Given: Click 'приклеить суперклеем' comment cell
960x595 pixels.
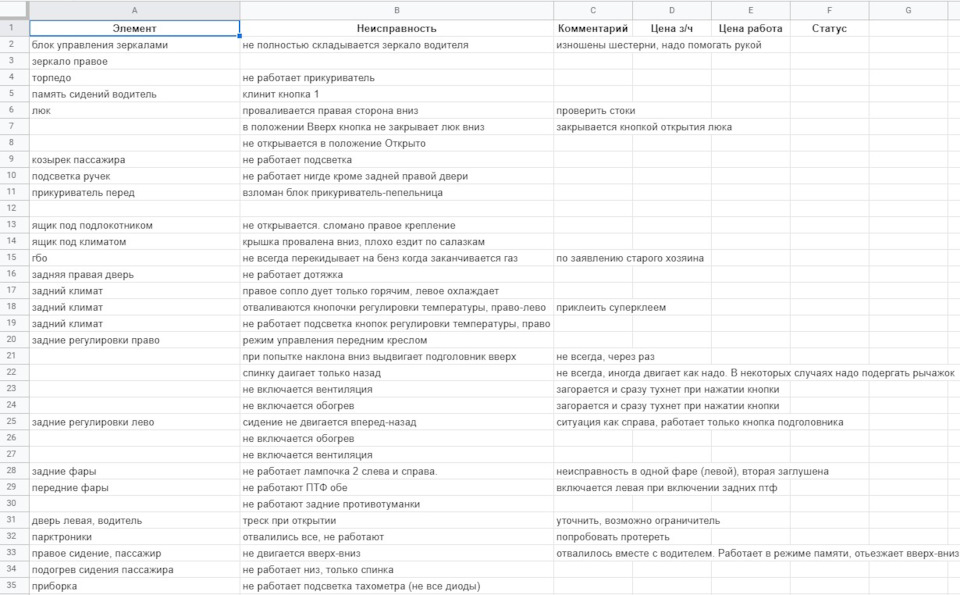Looking at the screenshot, I should [611, 307].
